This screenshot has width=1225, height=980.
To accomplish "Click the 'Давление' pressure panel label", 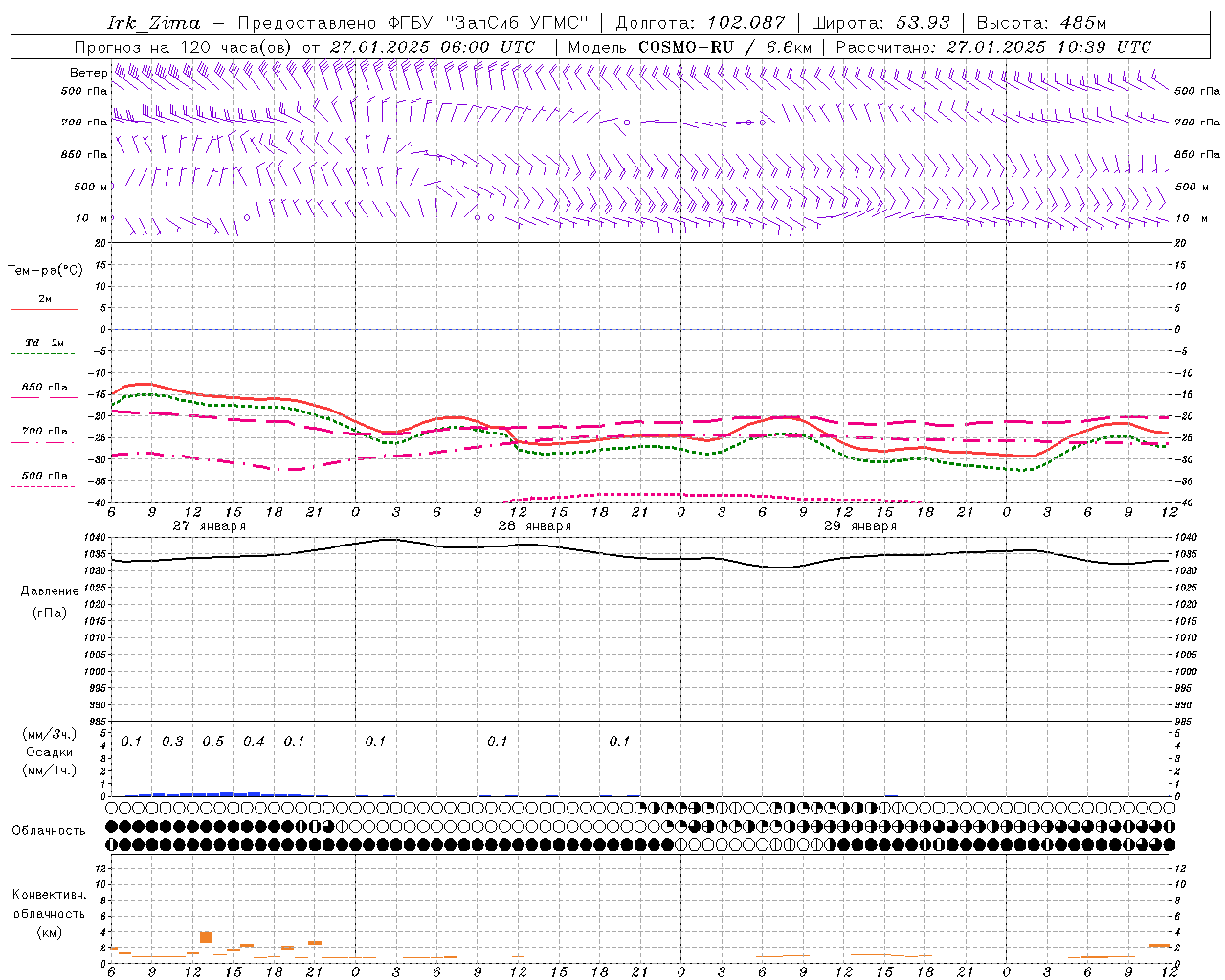I will point(50,591).
